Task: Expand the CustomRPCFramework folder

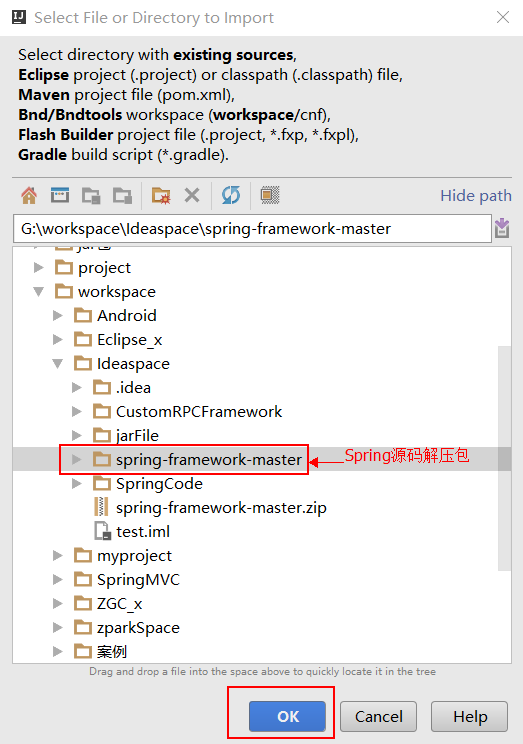Action: [x=76, y=412]
